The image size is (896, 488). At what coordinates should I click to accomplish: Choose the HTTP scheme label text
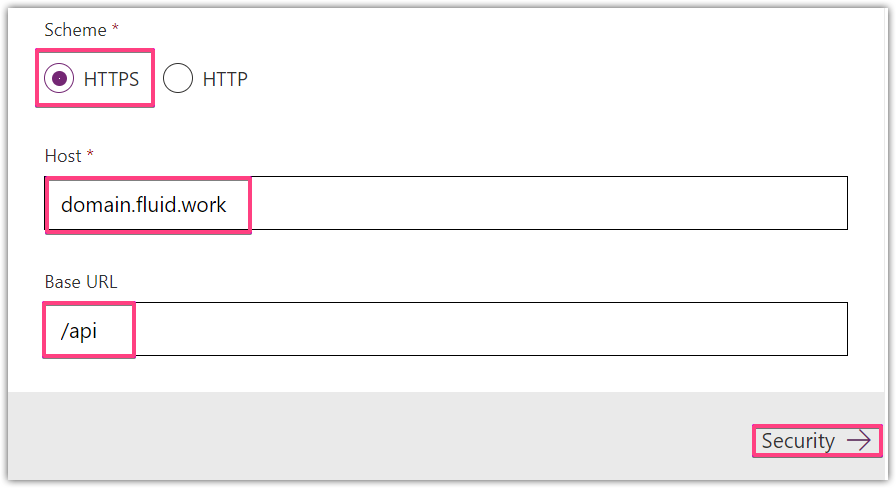point(225,79)
